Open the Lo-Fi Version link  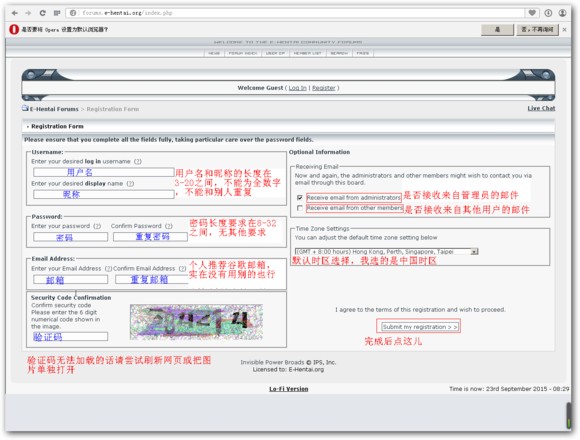point(289,389)
